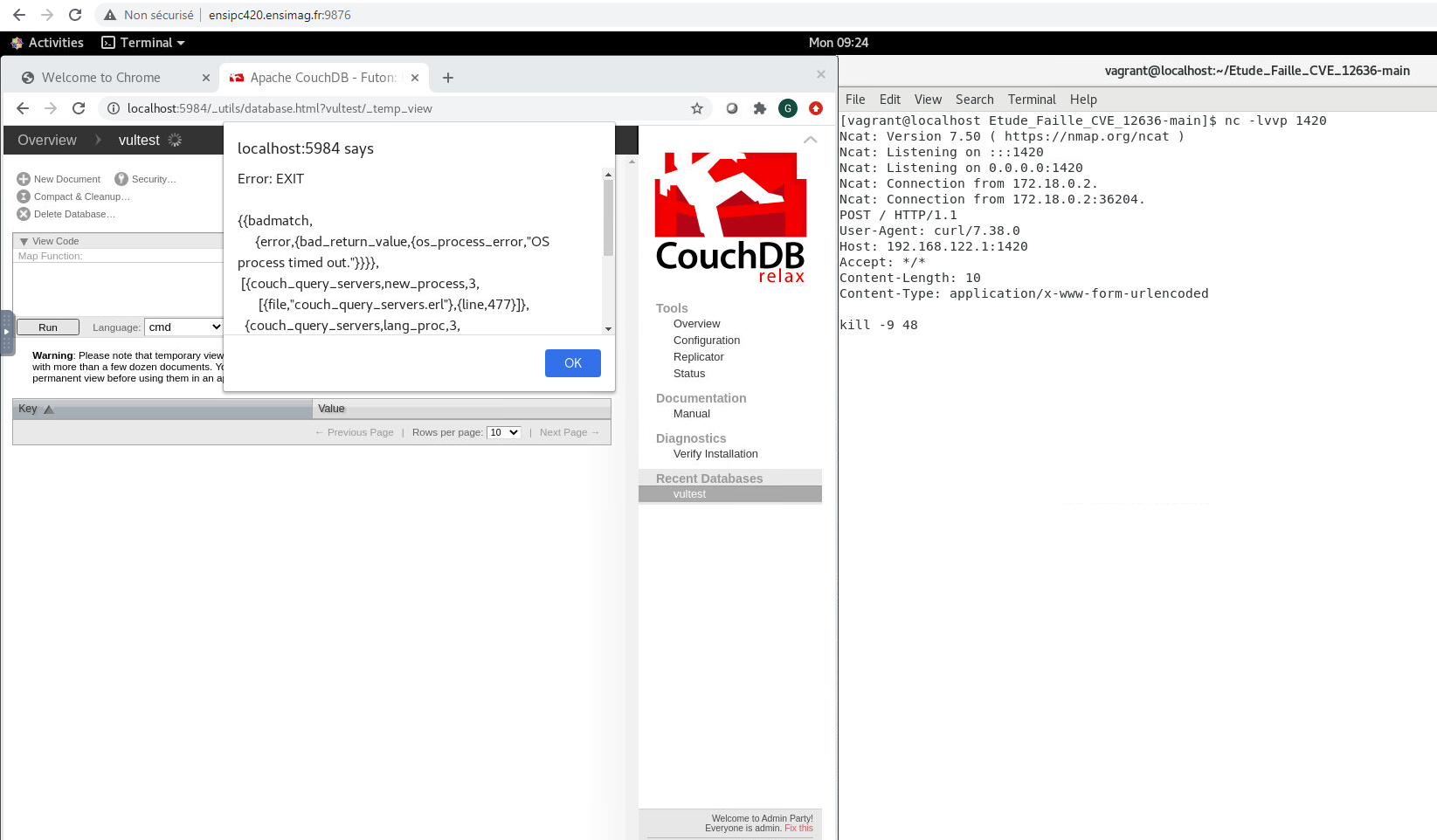1437x840 pixels.
Task: Open terminal Terminal menu
Action: click(1032, 100)
